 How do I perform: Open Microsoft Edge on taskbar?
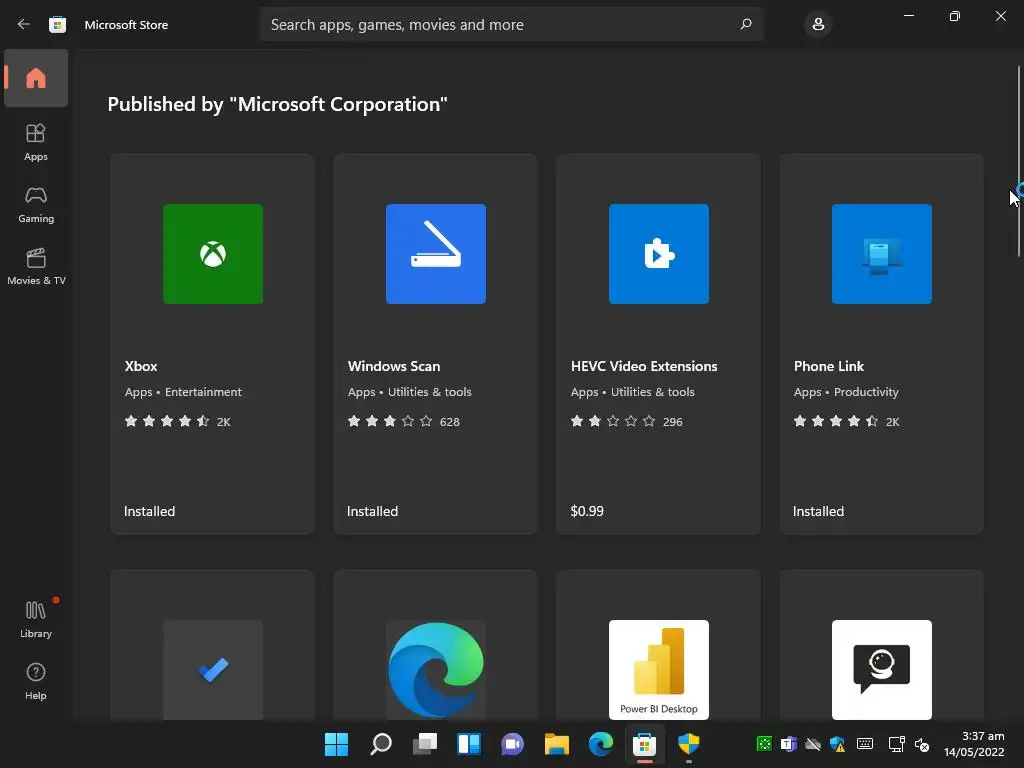[x=601, y=743]
